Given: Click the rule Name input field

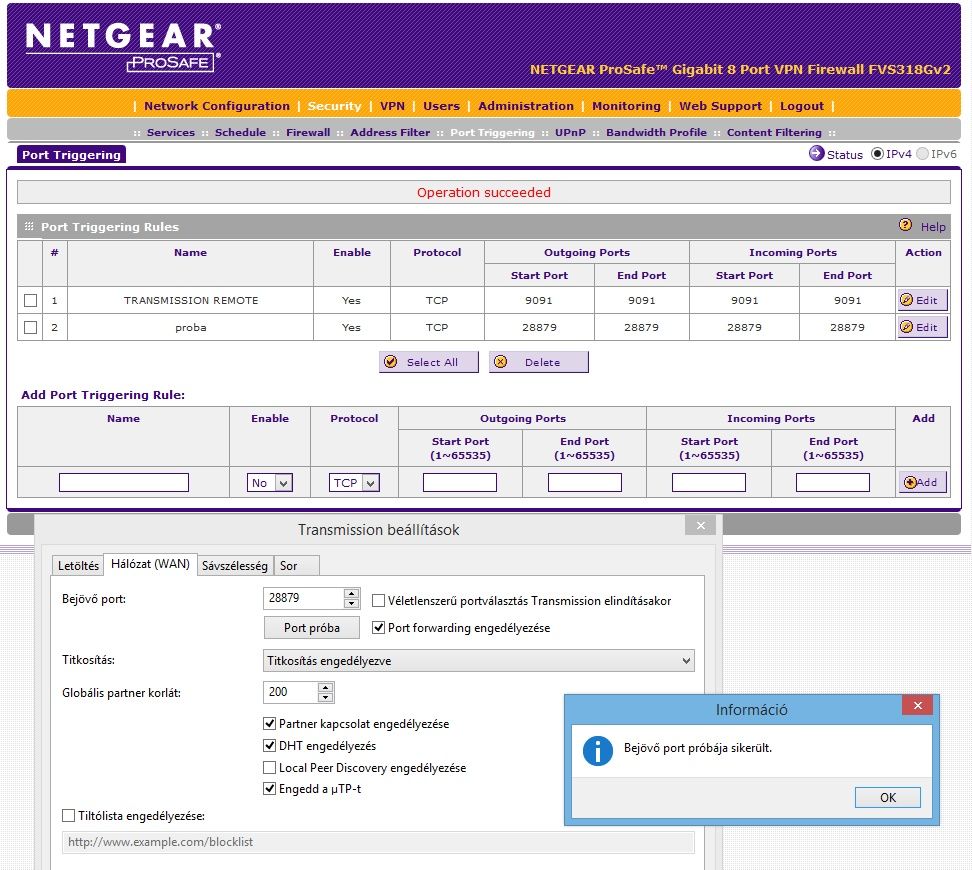Looking at the screenshot, I should (x=123, y=482).
